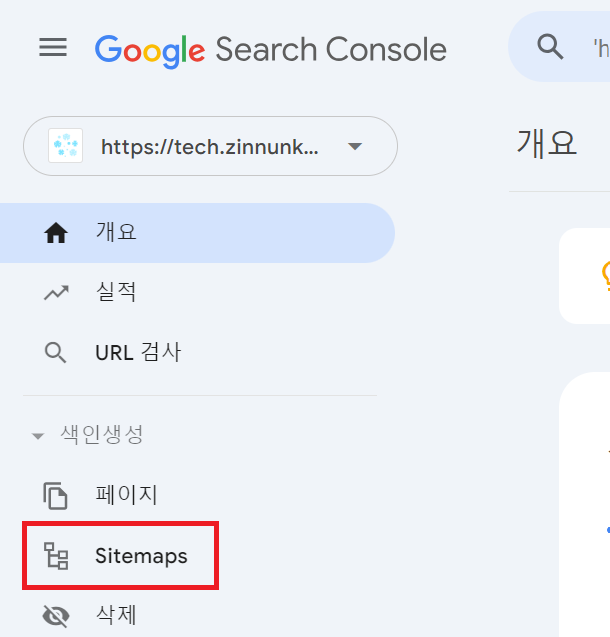Open the property selector dropdown arrow
610x637 pixels.
pos(355,146)
